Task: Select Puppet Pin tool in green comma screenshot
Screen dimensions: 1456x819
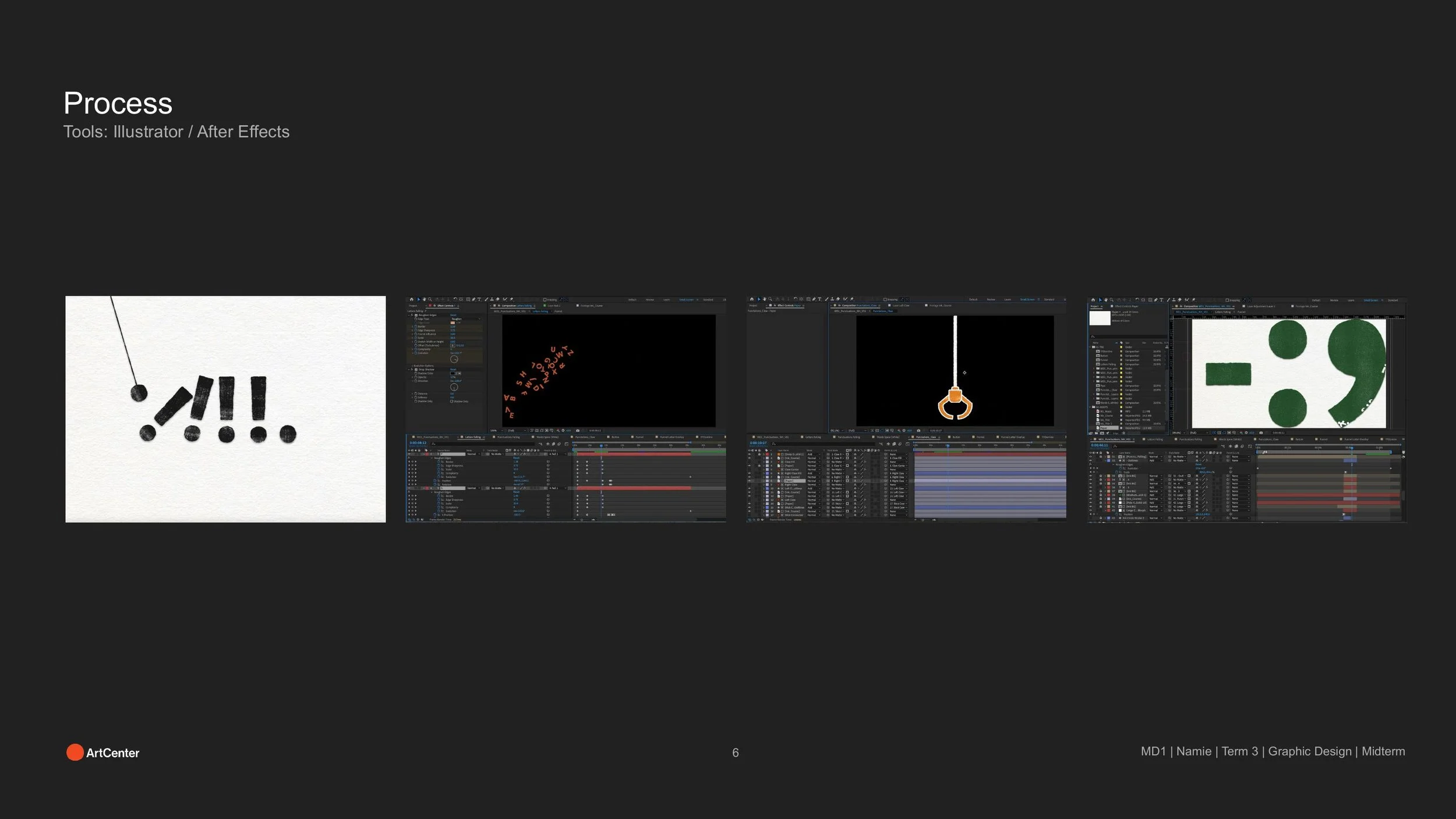Action: click(x=1193, y=300)
